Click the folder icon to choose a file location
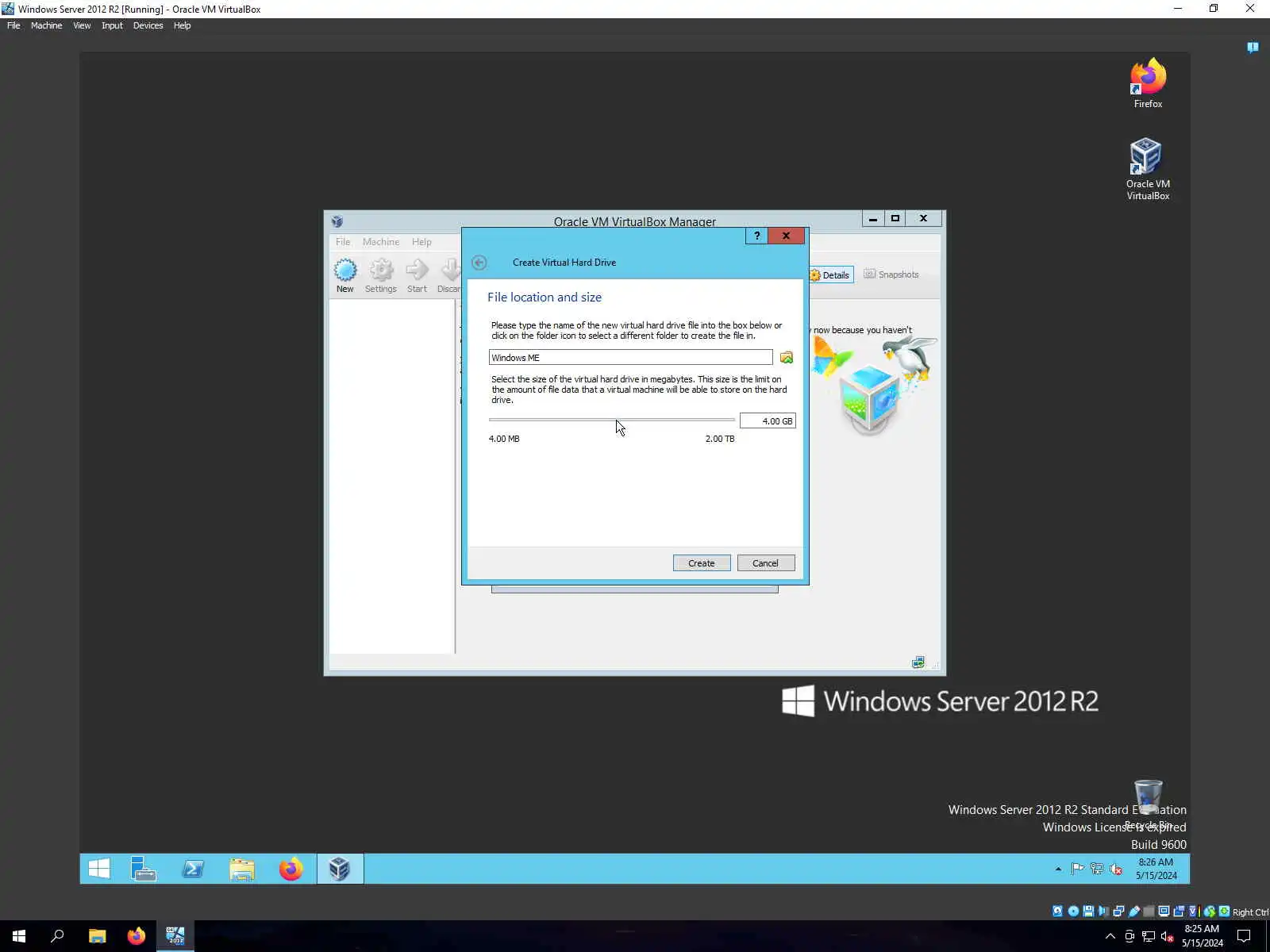Viewport: 1270px width, 952px height. (x=787, y=358)
